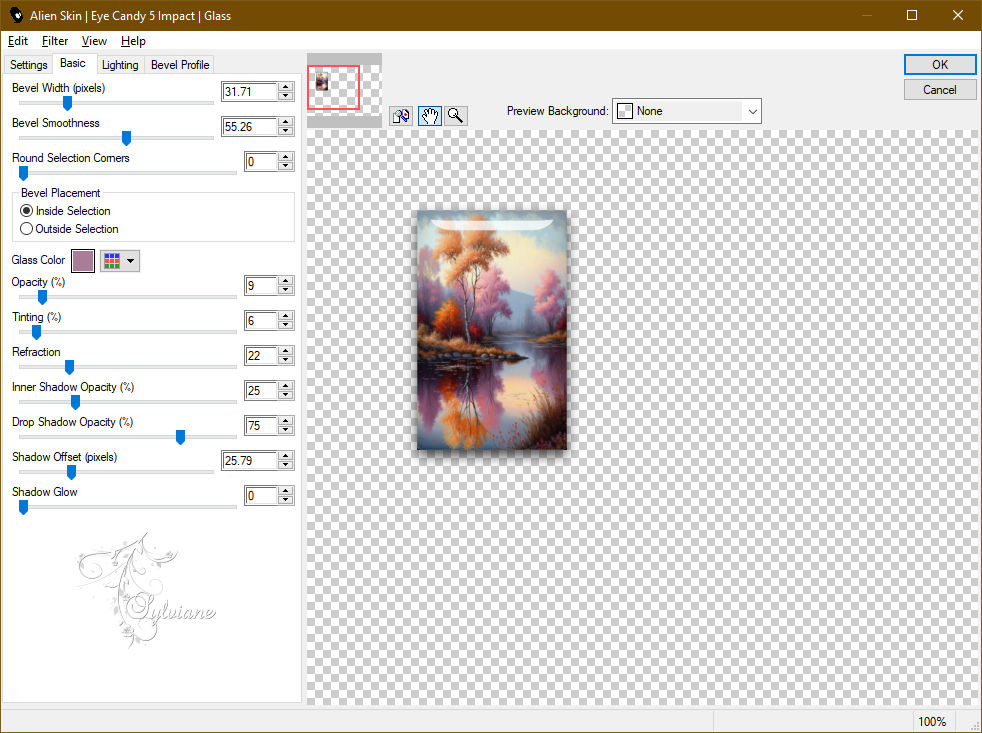Viewport: 982px width, 733px height.
Task: Click the Shadow Offset value field
Action: [249, 461]
